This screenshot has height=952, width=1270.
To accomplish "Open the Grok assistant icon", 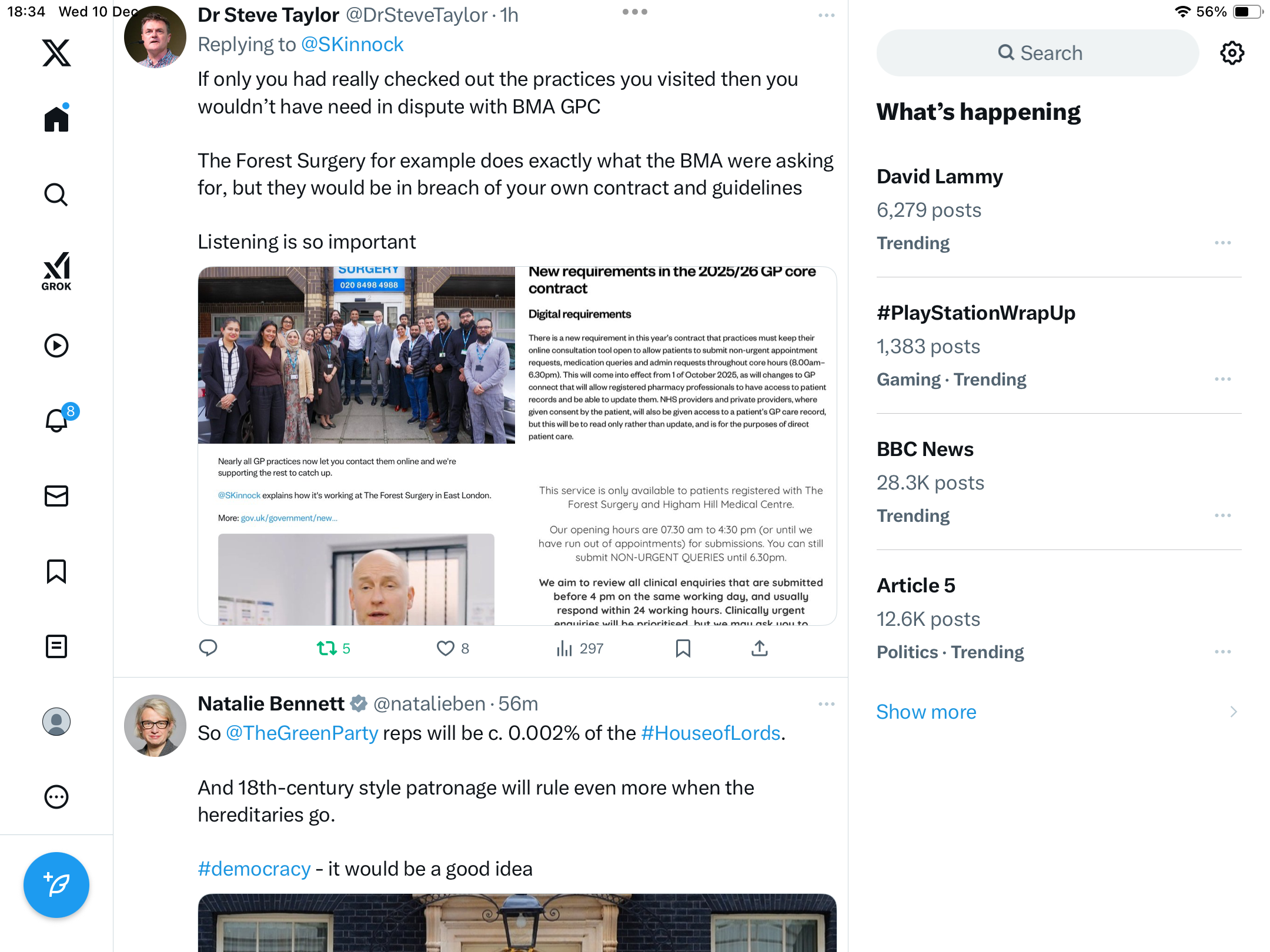I will click(x=56, y=271).
